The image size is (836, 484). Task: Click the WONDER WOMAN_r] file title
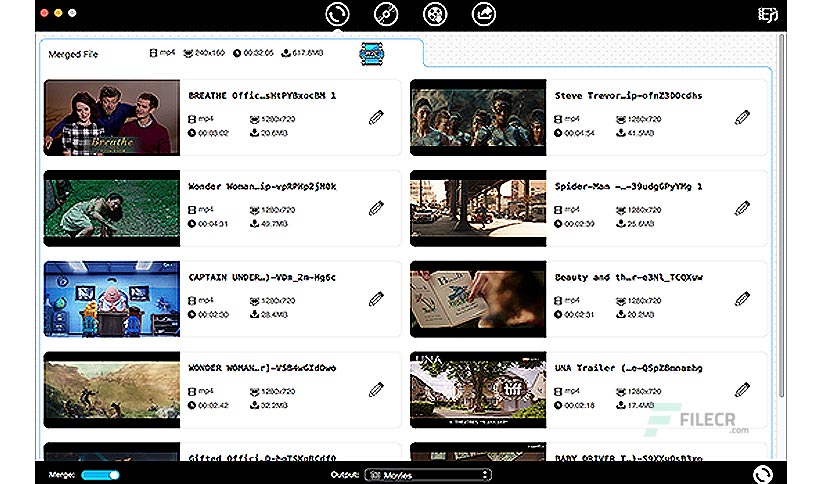pos(262,368)
